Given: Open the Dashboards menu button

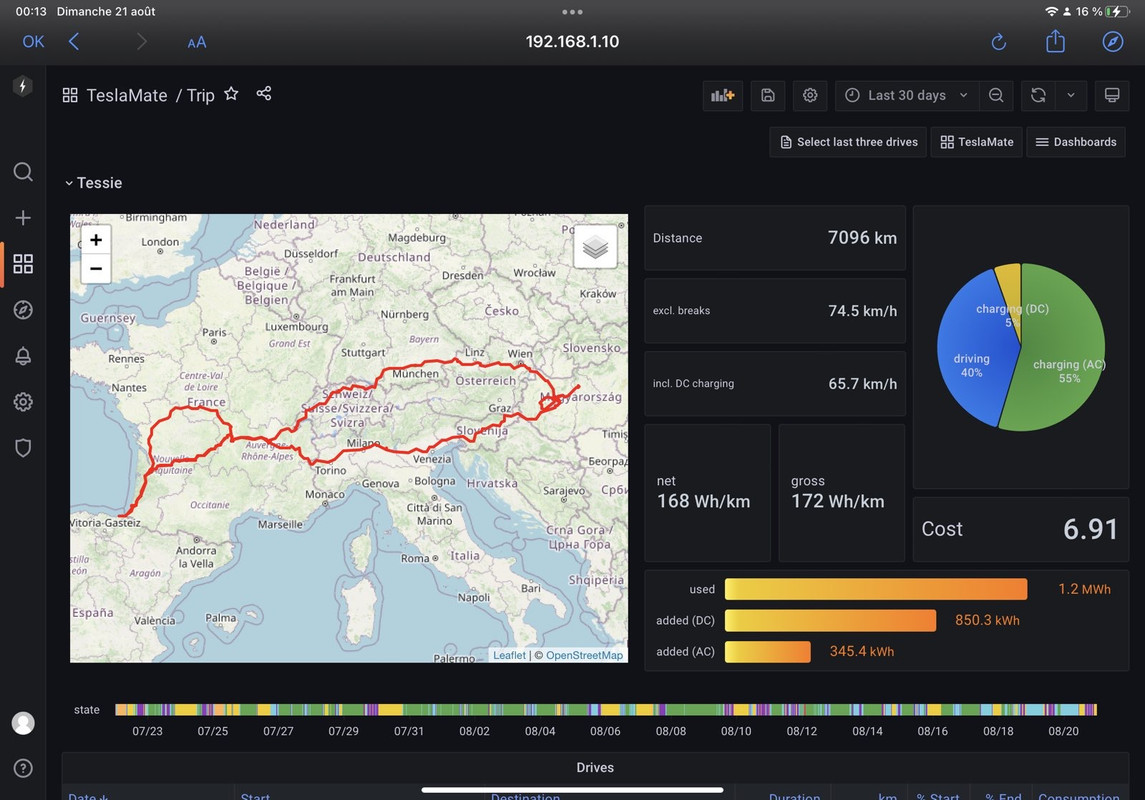Looking at the screenshot, I should click(1076, 142).
